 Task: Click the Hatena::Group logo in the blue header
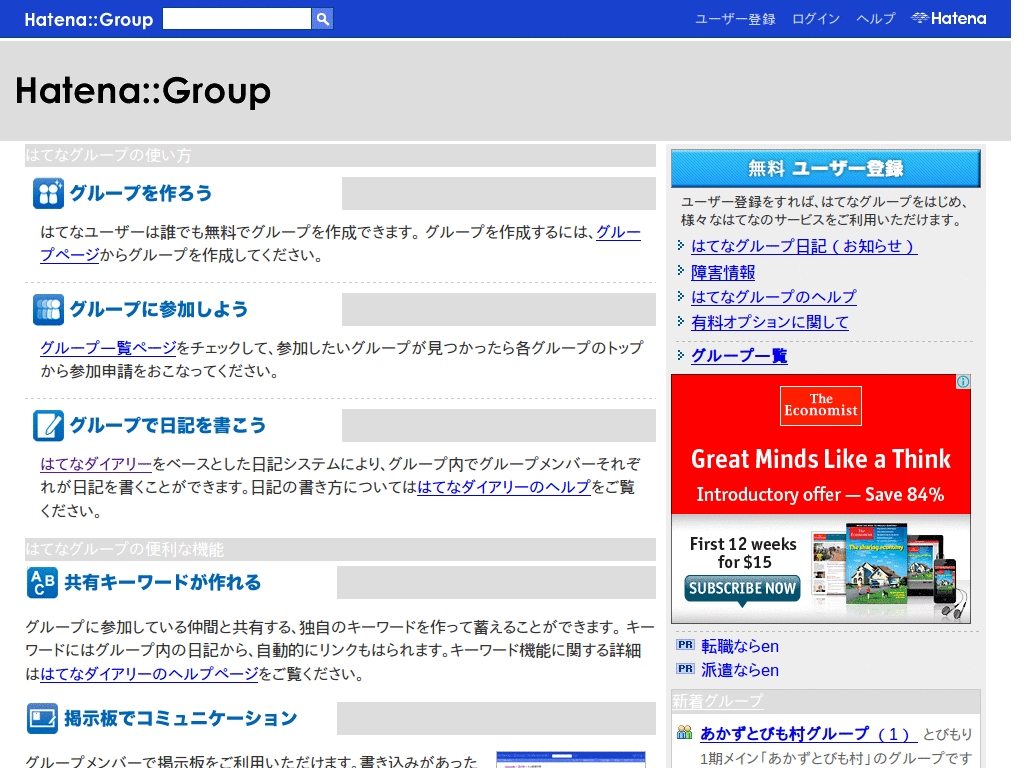pos(89,20)
